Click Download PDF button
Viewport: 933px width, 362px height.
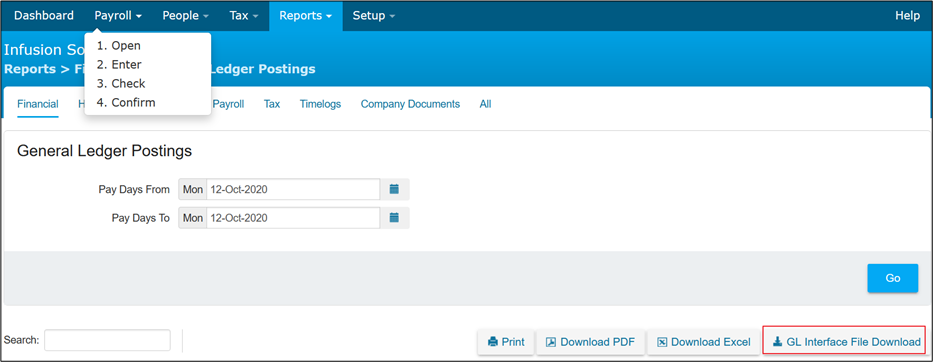pos(590,342)
